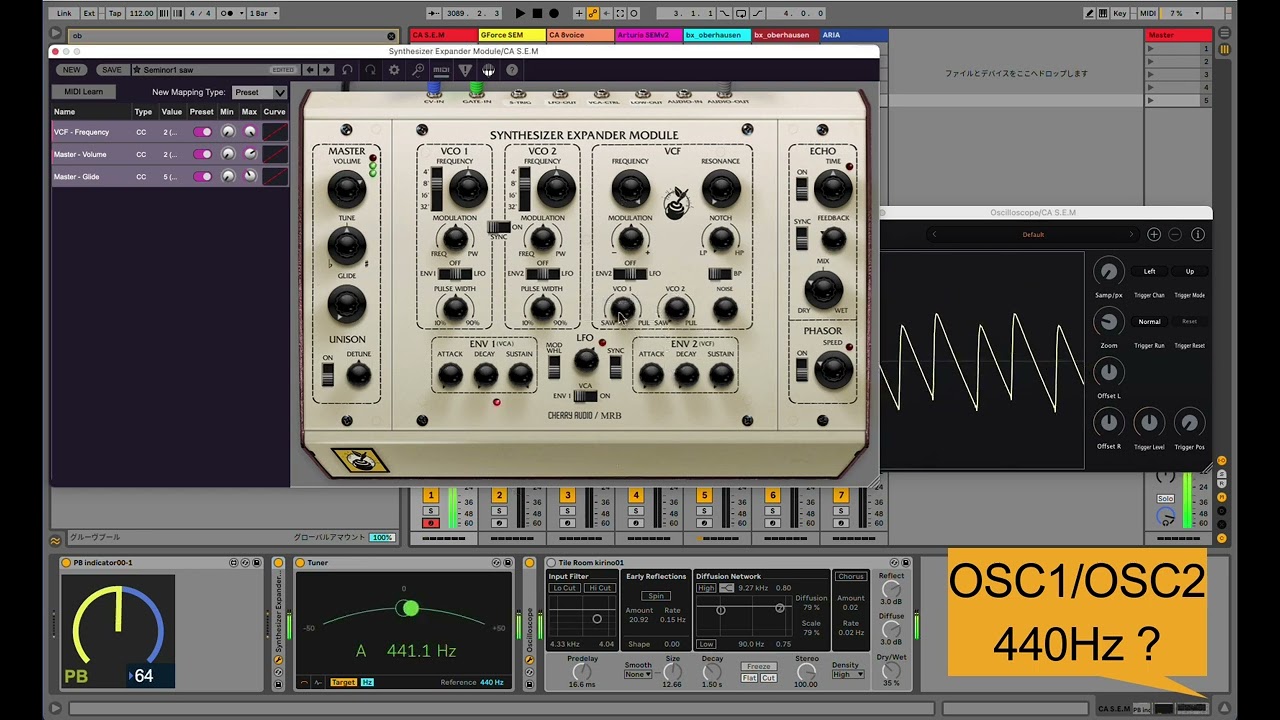The height and width of the screenshot is (720, 1280).
Task: Open the S.E.M plugin settings gear
Action: click(394, 70)
